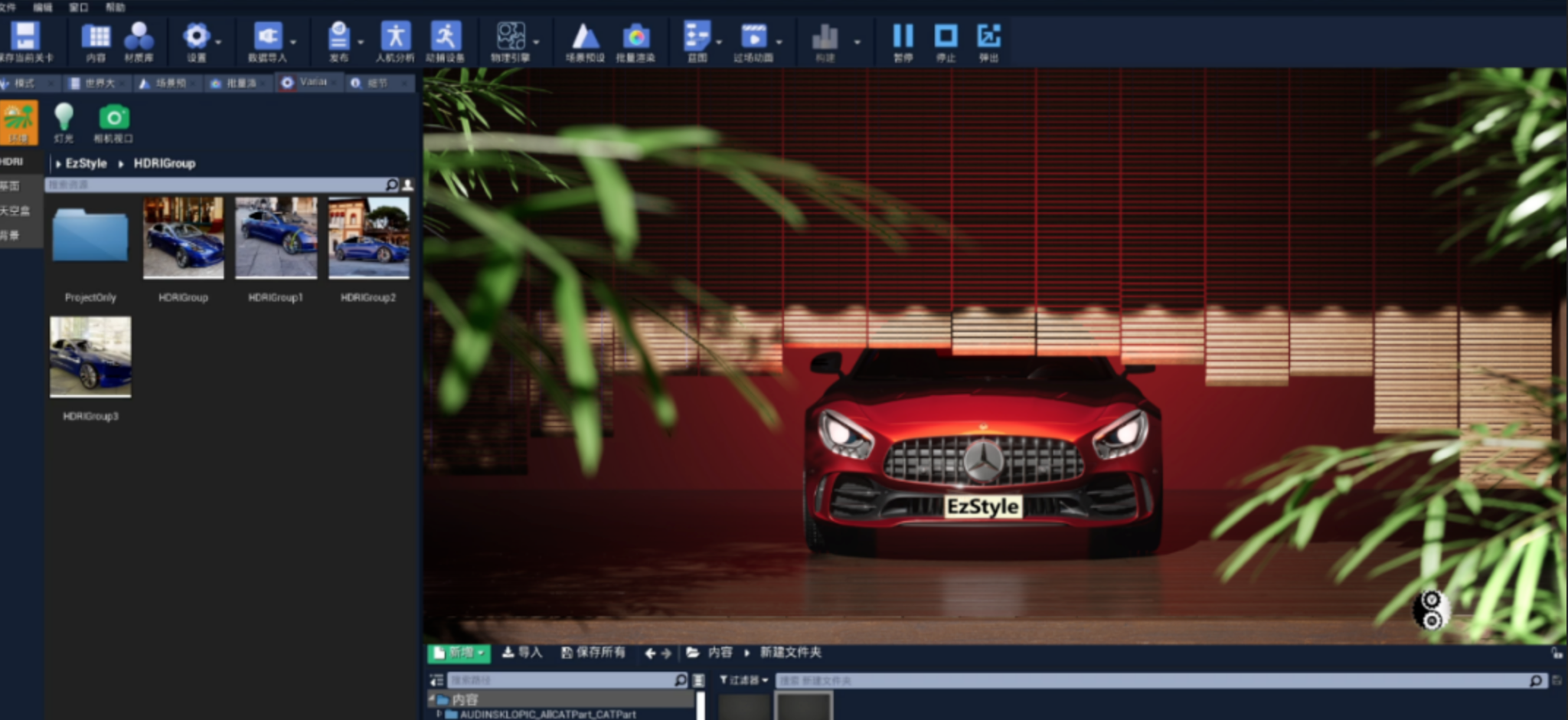Open the 设置 settings gear
The image size is (1568, 720).
click(x=196, y=36)
